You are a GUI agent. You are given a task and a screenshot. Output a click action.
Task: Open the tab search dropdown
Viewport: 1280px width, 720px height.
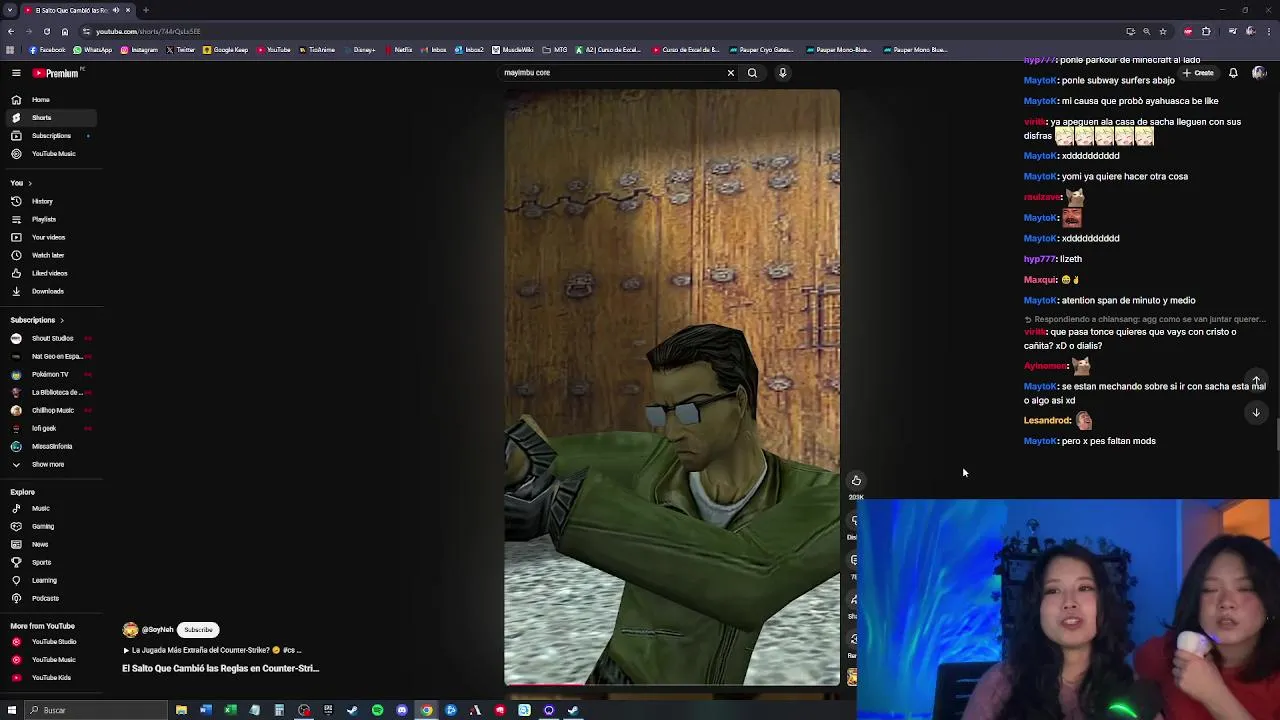[11, 10]
